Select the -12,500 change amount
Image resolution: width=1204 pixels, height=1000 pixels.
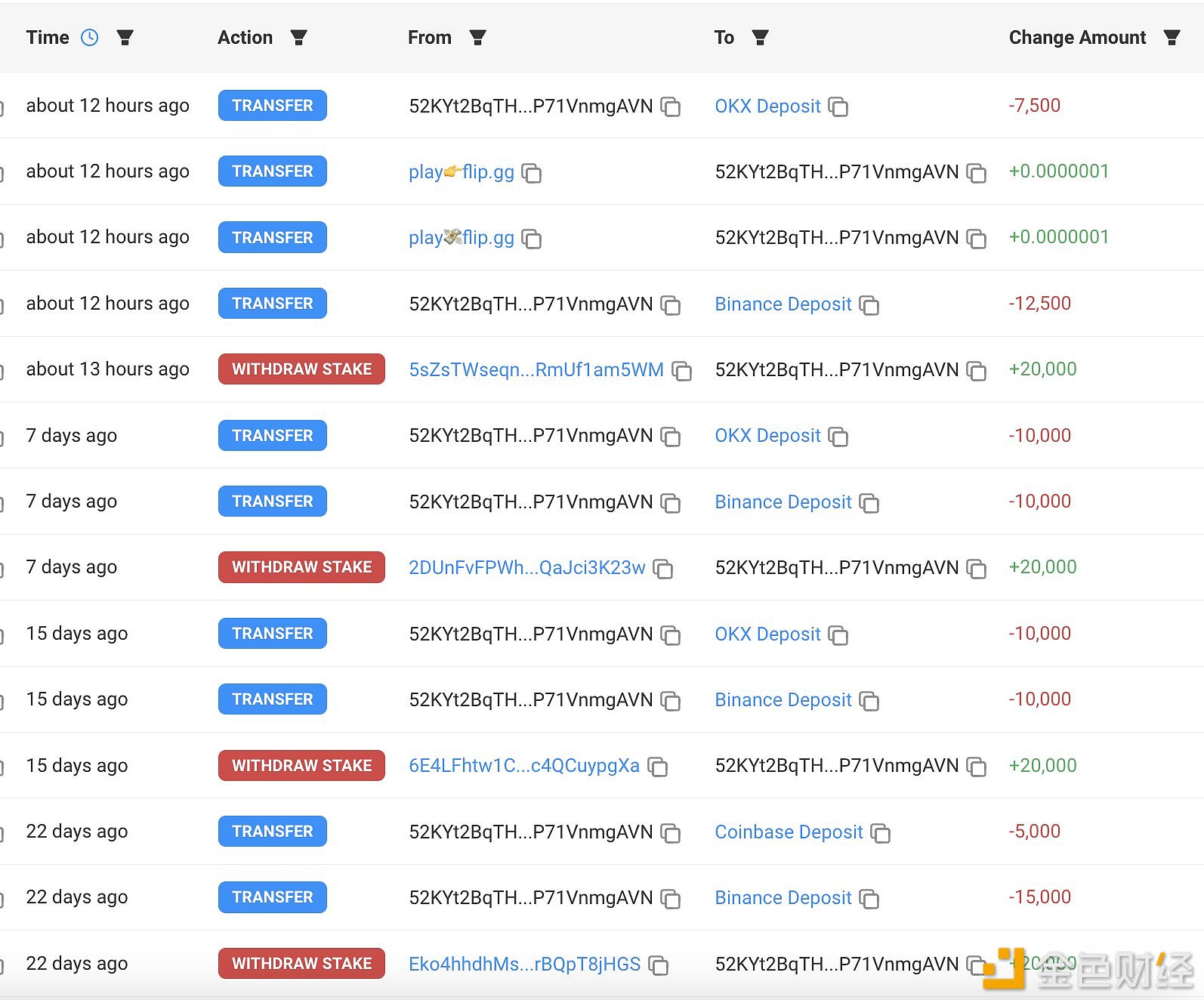[1040, 304]
